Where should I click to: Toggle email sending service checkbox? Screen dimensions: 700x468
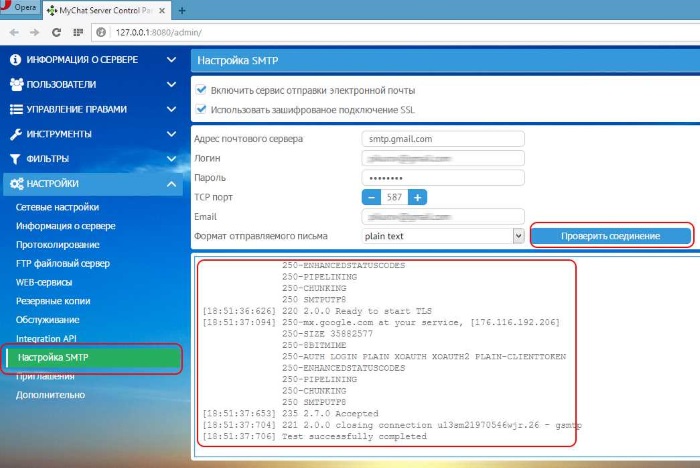(x=201, y=90)
